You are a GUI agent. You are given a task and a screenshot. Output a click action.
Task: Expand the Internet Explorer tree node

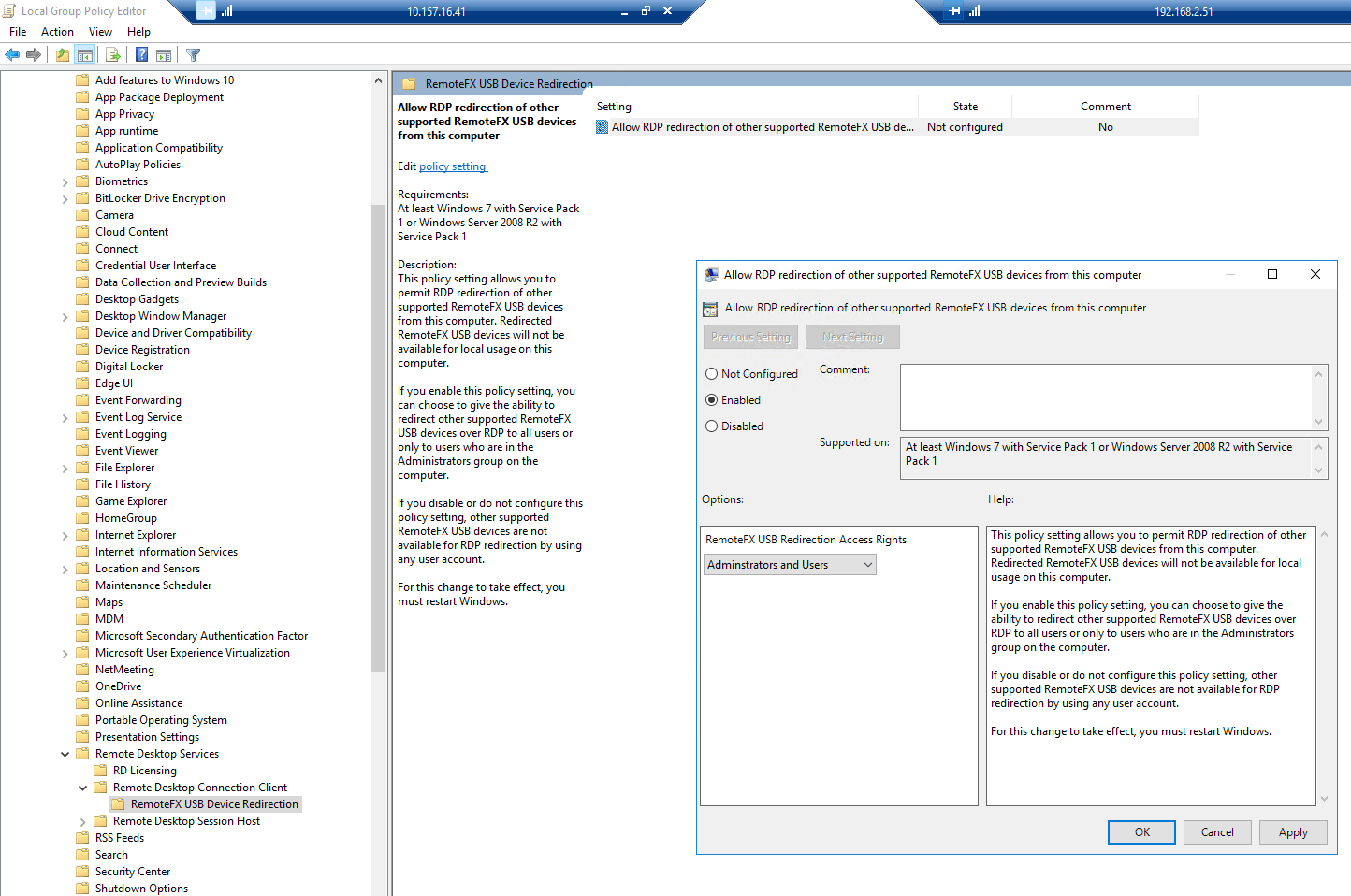(x=65, y=536)
